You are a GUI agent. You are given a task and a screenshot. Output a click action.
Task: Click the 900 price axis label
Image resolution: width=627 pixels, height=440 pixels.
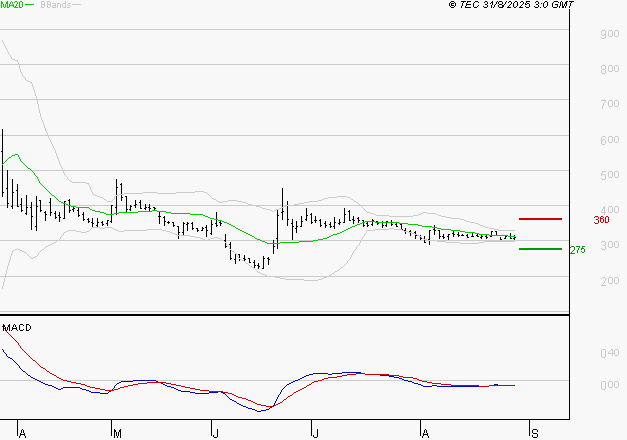tap(609, 34)
